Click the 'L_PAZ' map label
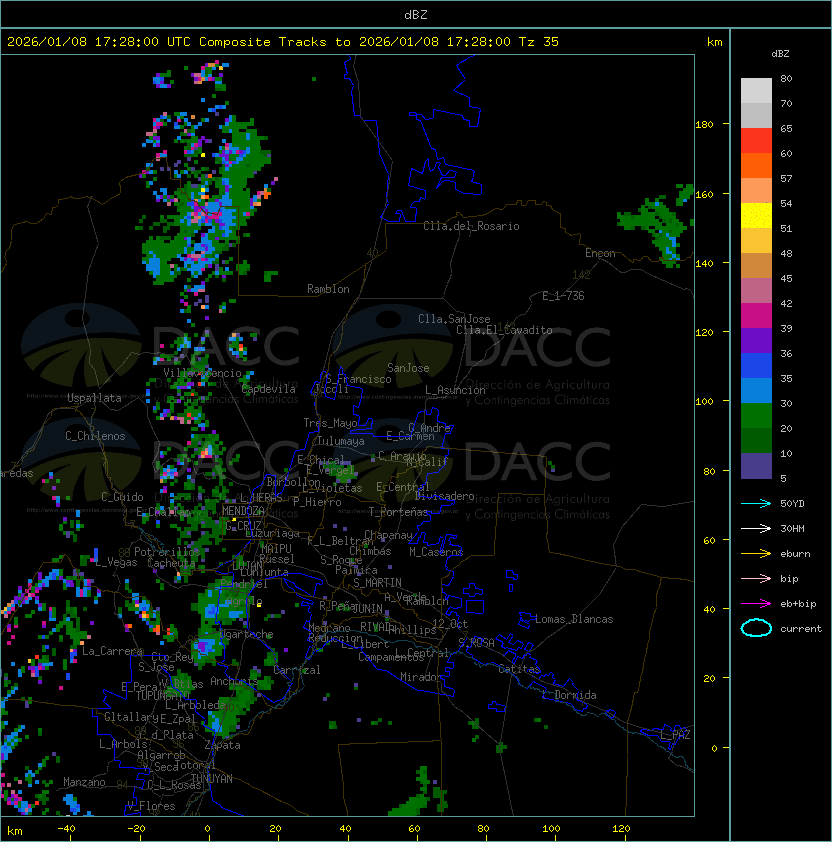This screenshot has width=832, height=842. 675,735
